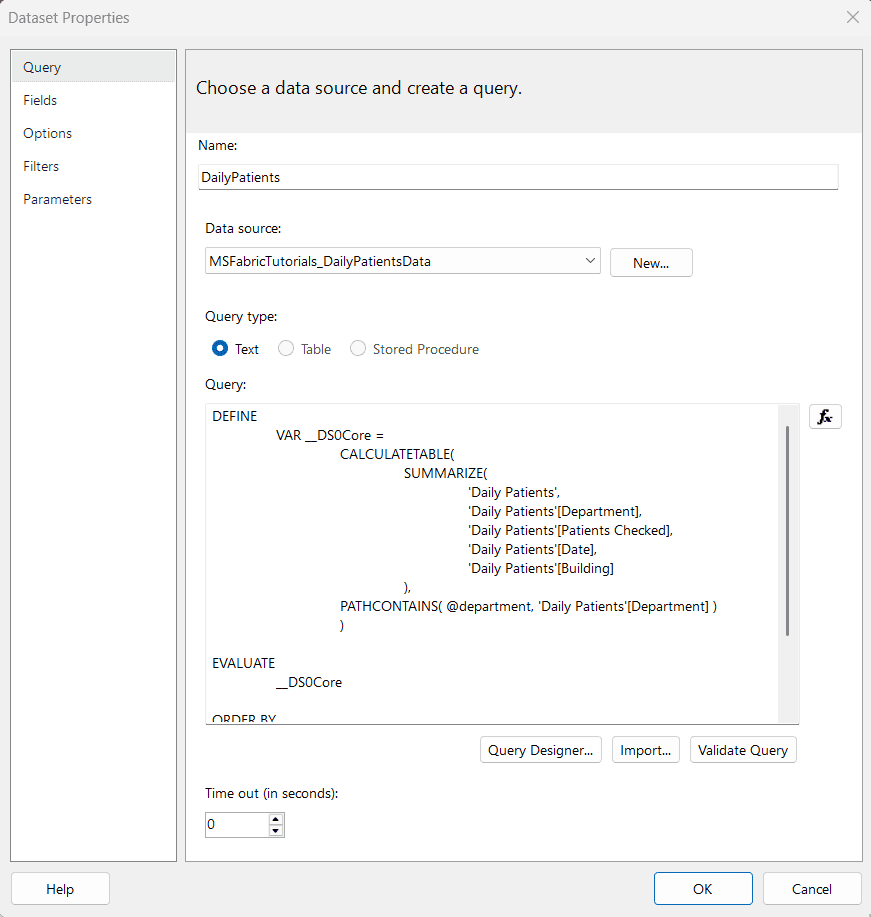The width and height of the screenshot is (871, 917).
Task: Open the expression editor fx button
Action: click(x=825, y=417)
